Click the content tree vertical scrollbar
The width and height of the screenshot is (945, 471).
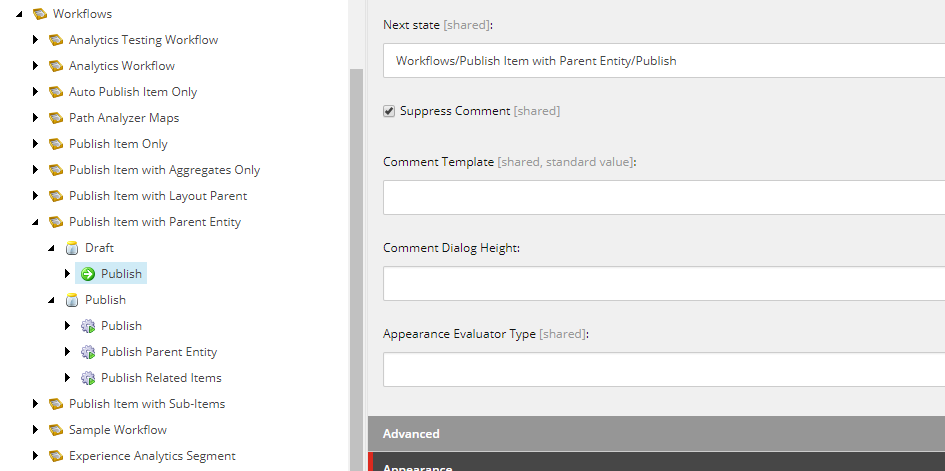(x=357, y=270)
